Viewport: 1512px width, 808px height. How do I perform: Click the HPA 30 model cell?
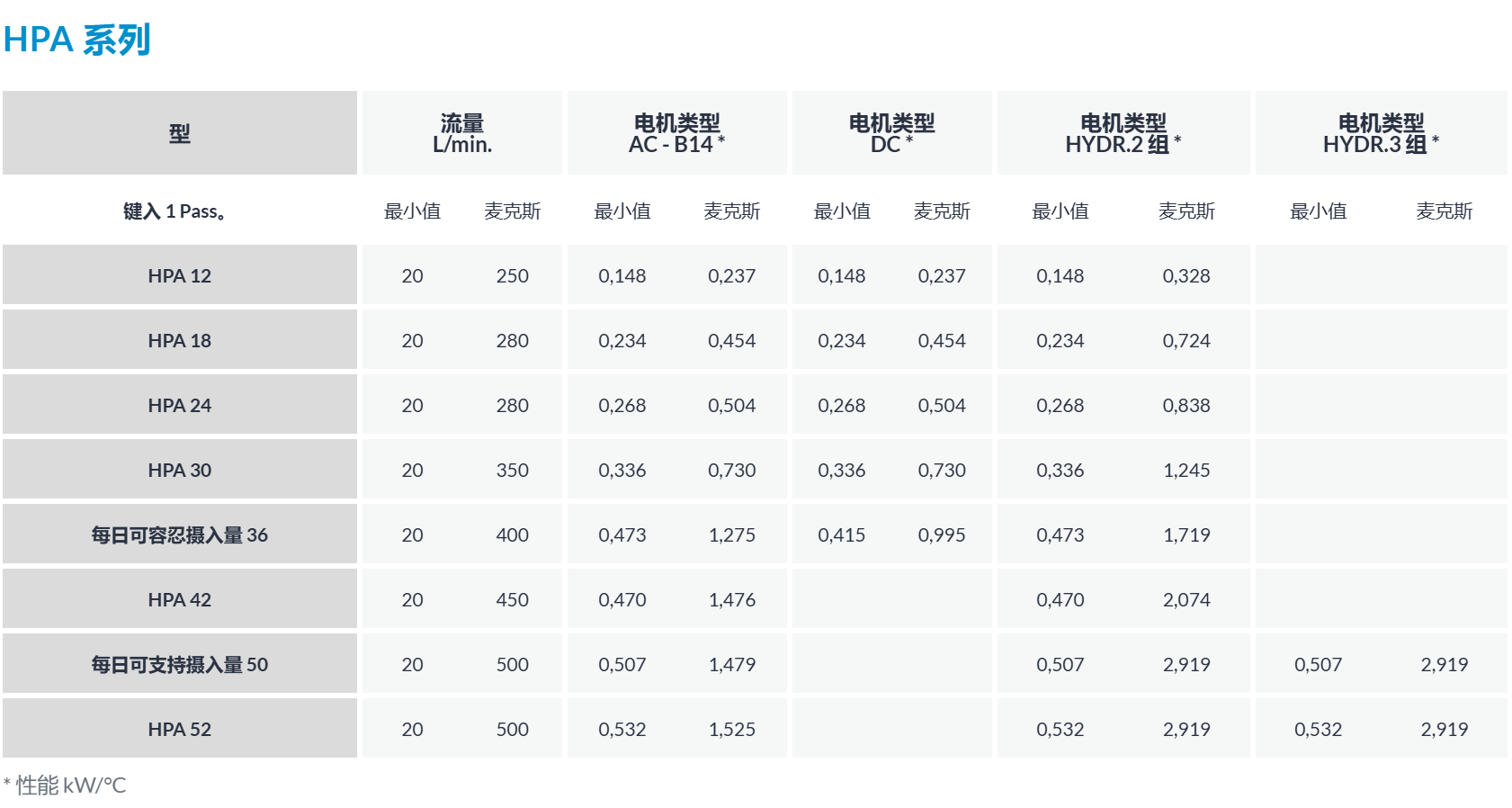pos(180,470)
